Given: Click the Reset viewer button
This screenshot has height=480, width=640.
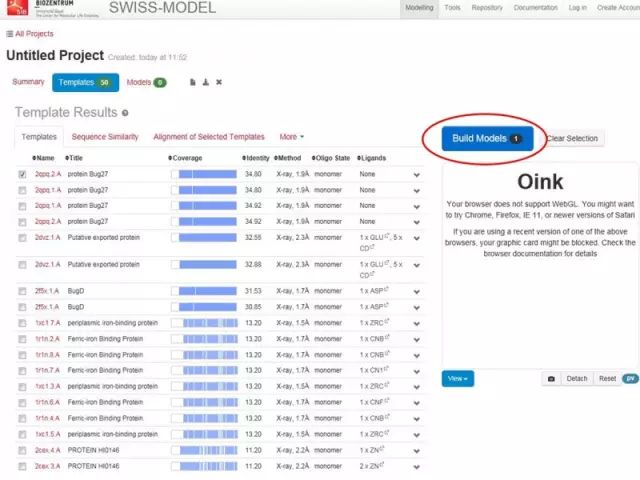Looking at the screenshot, I should 607,379.
